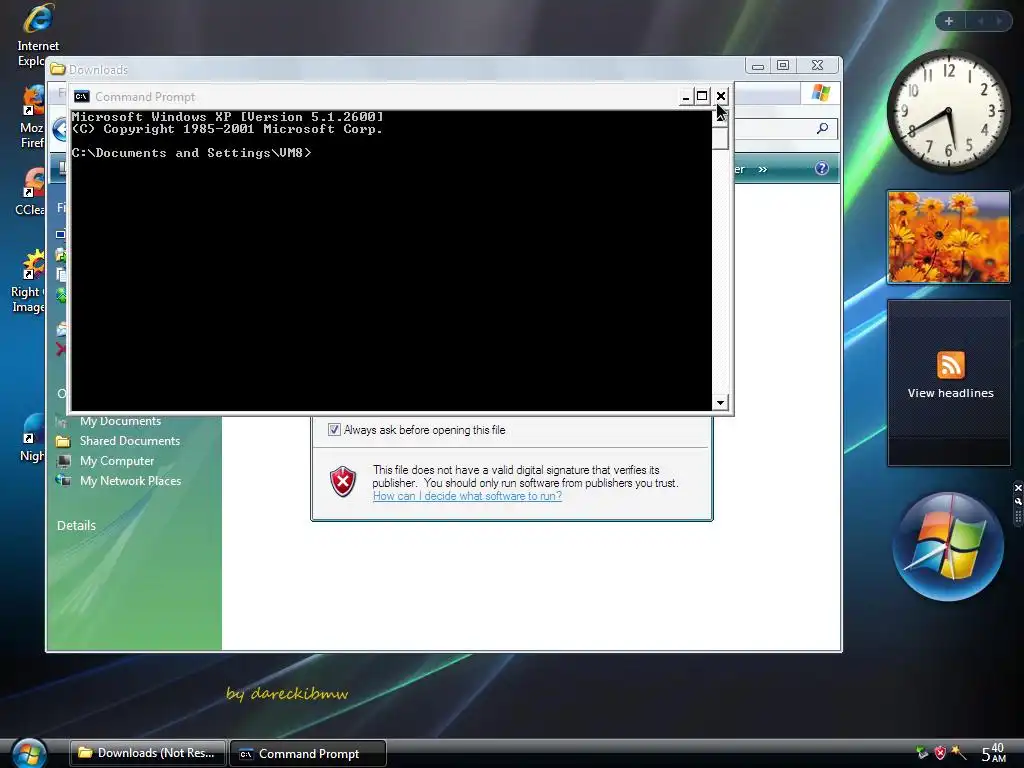Expand toolbar overflow chevron in Downloads window
Screen dimensions: 1024x768
point(762,170)
